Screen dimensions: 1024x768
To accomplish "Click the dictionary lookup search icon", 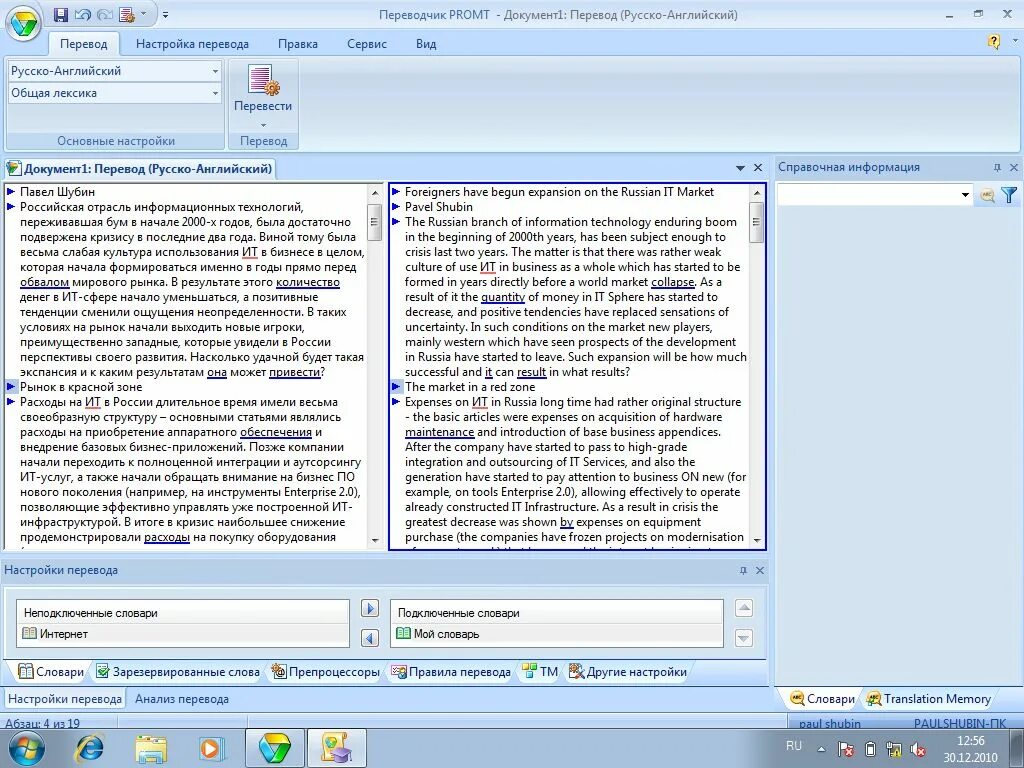I will (x=987, y=194).
